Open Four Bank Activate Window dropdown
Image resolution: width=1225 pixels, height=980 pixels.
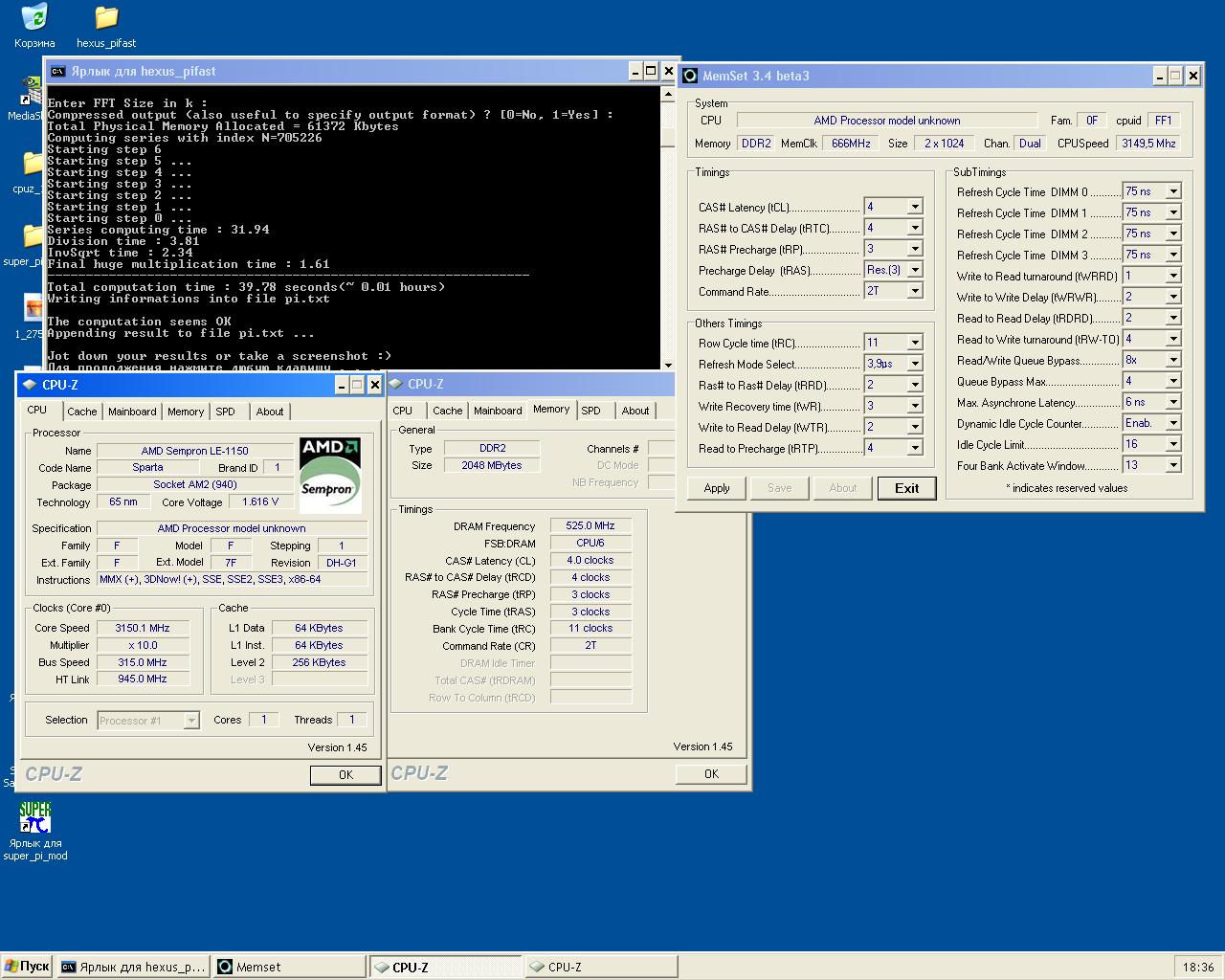[x=1173, y=465]
